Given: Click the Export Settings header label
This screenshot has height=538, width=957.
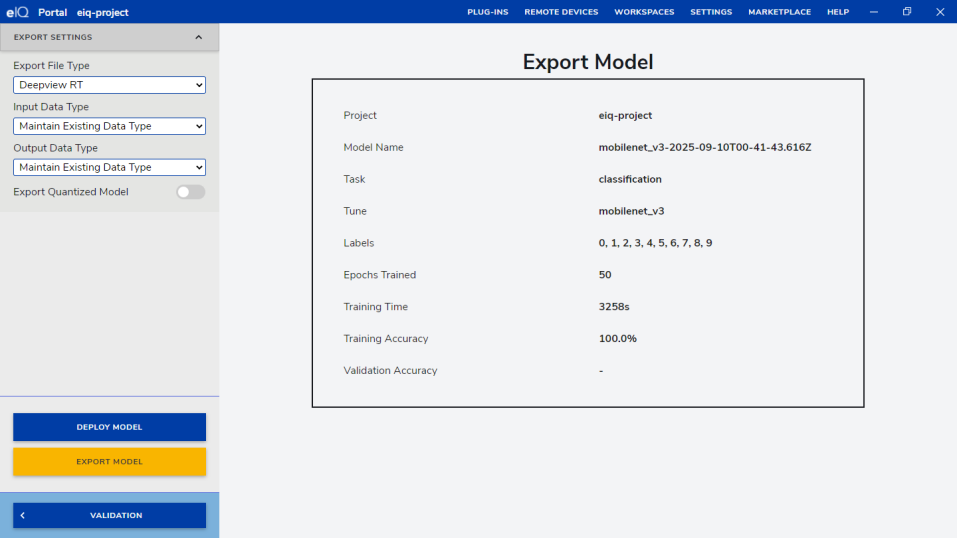Looking at the screenshot, I should tap(53, 37).
